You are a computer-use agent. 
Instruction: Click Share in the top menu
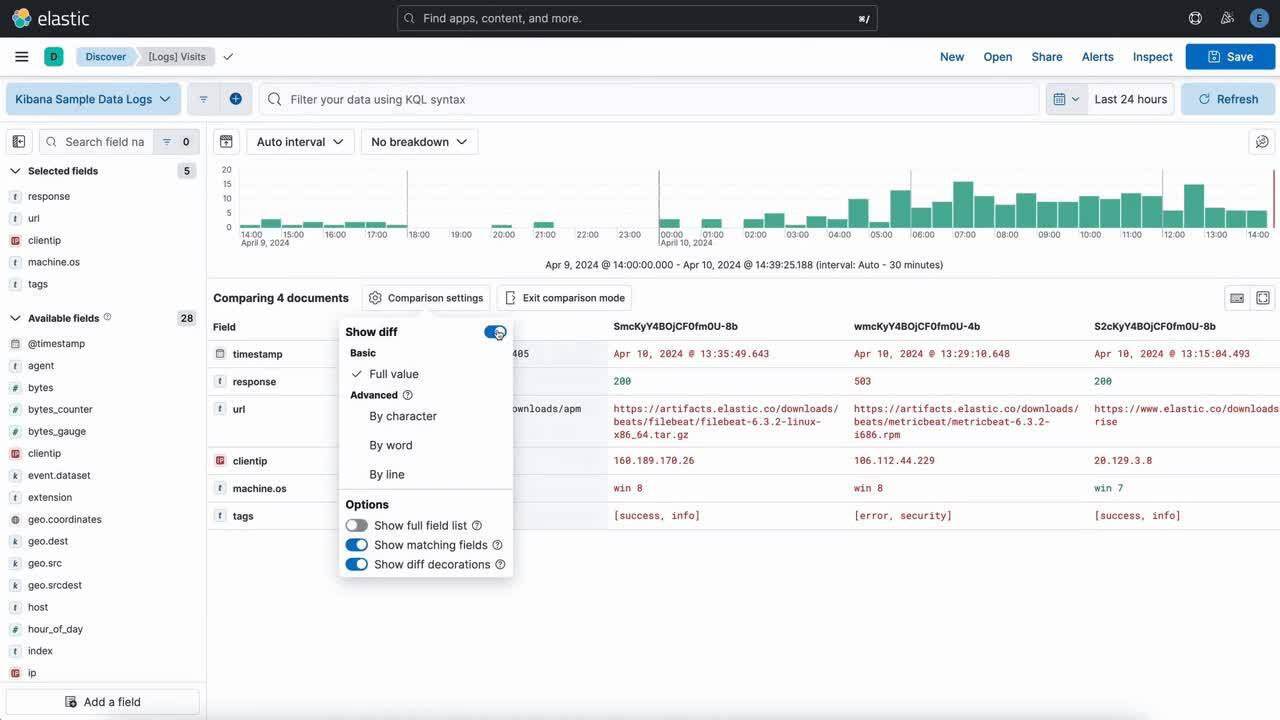click(1047, 57)
